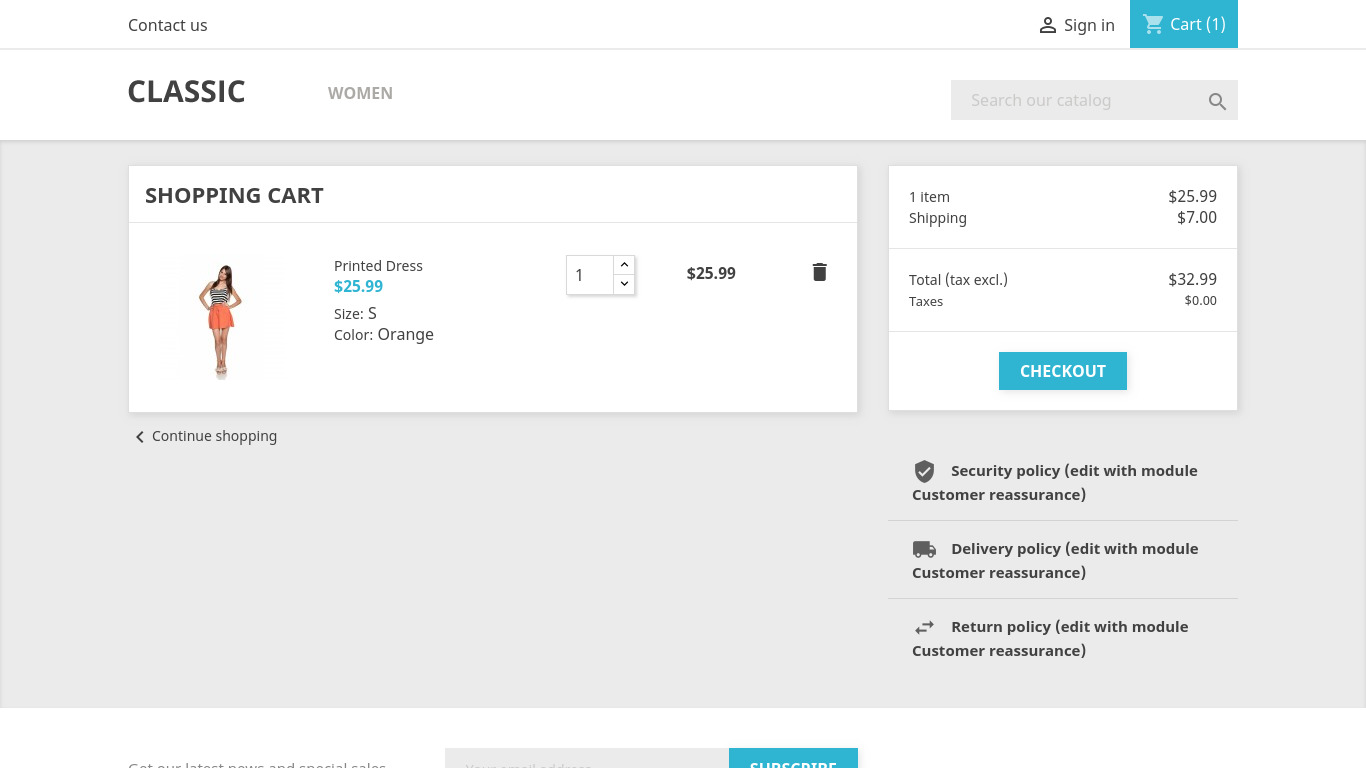
Task: Focus the quantity input field
Action: coord(590,275)
